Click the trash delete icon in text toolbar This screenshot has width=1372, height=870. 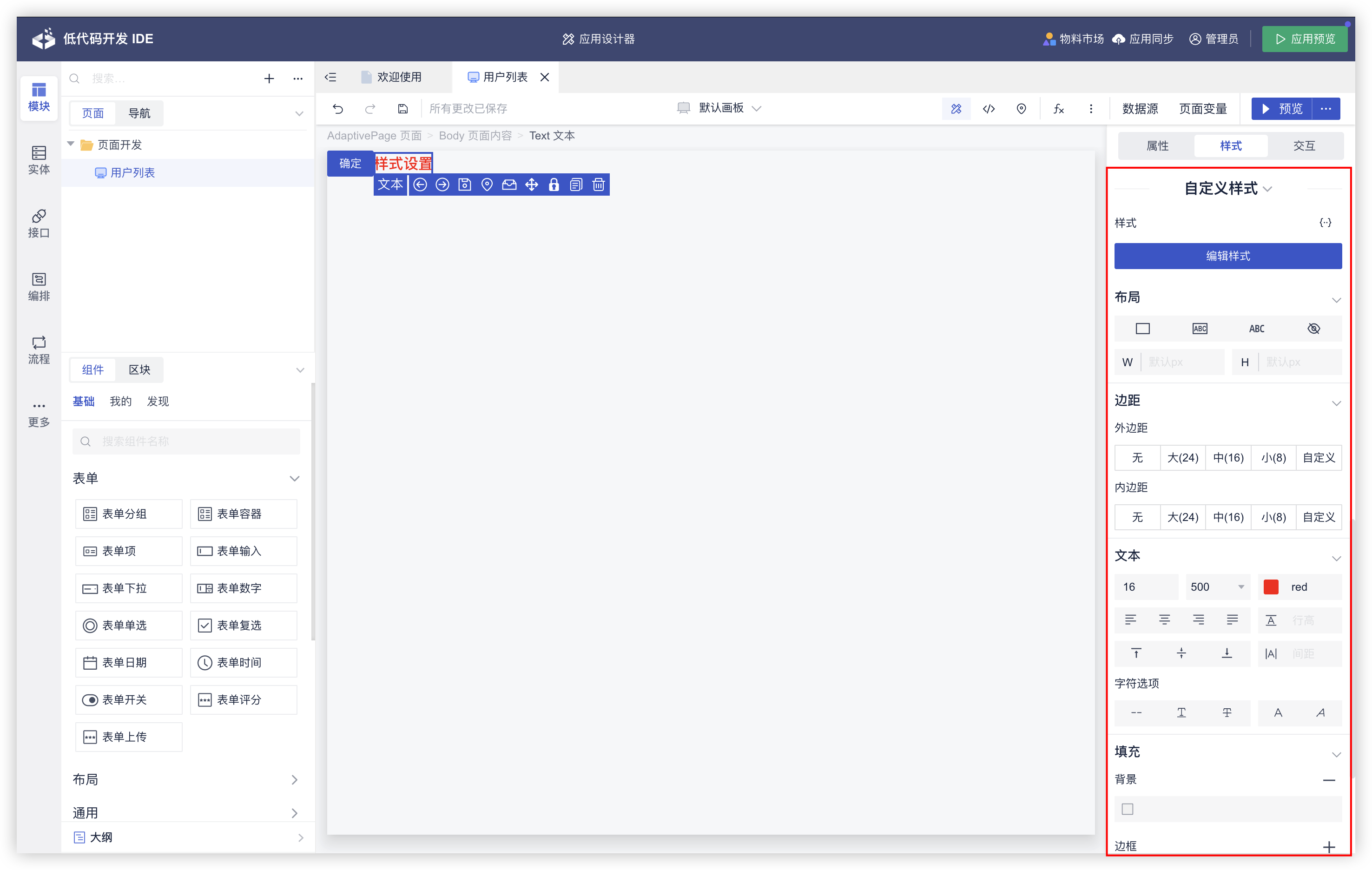598,185
